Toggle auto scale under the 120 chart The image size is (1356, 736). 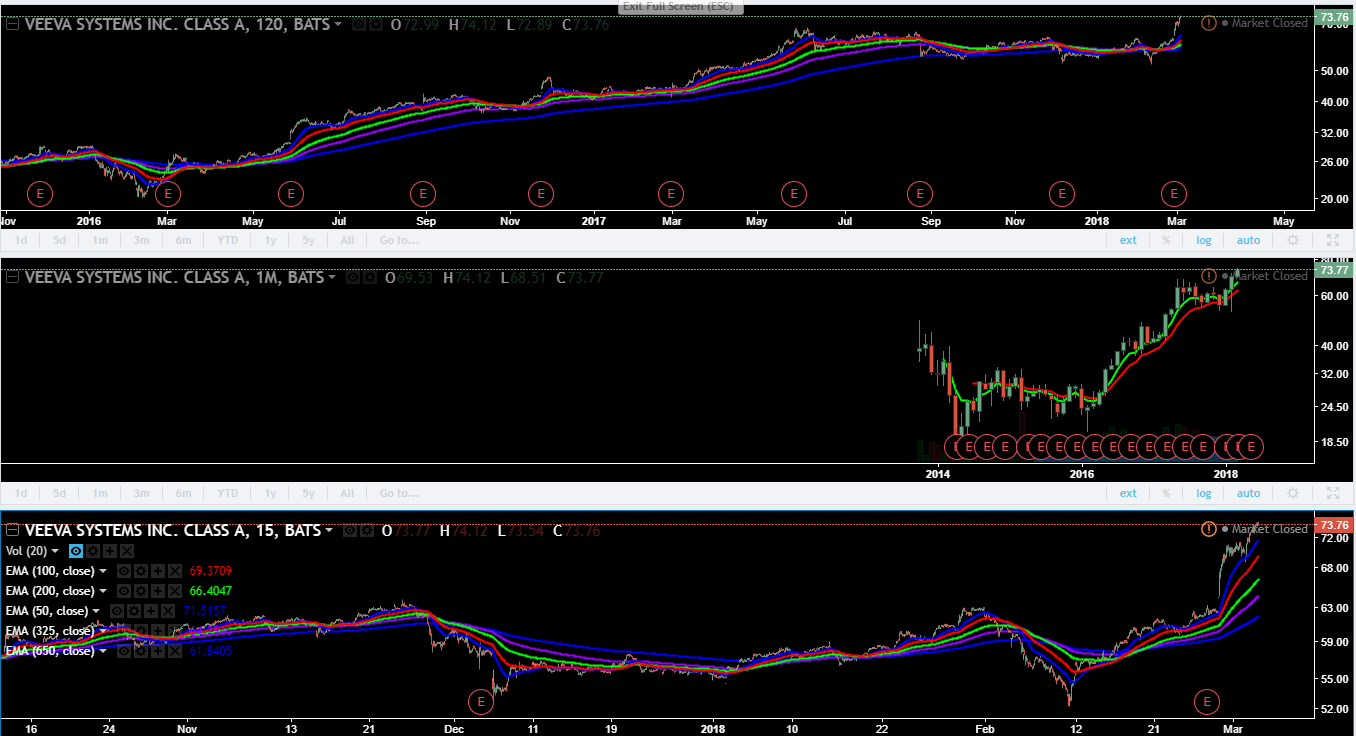(1248, 240)
